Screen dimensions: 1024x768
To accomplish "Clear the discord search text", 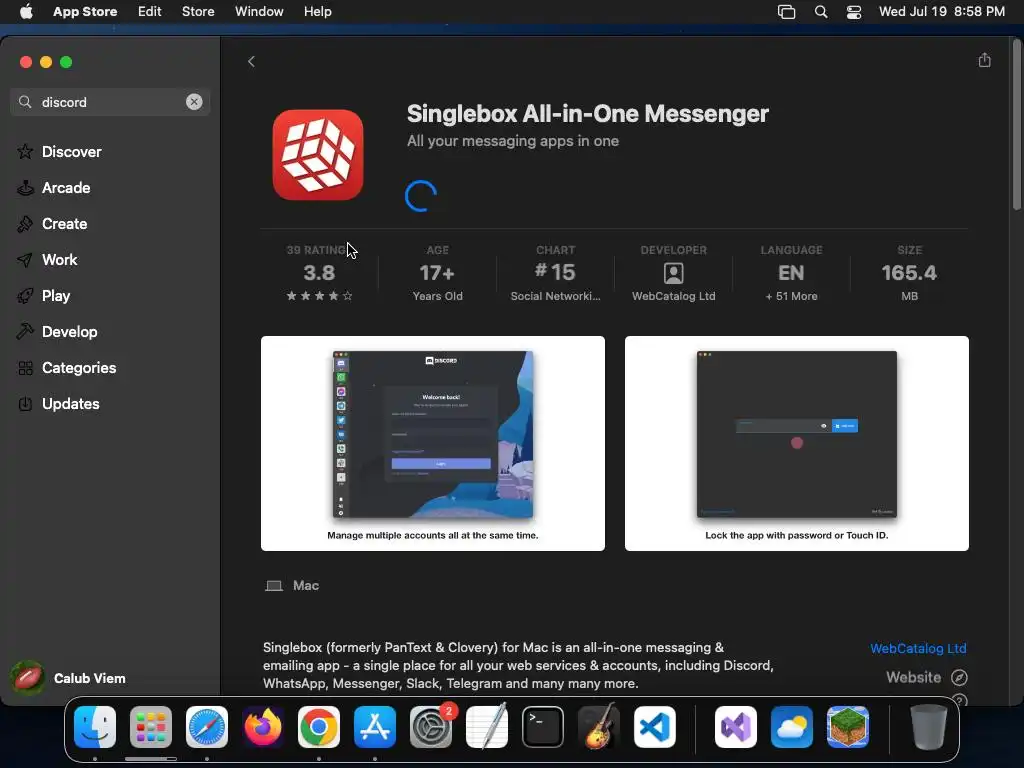I will coord(194,102).
